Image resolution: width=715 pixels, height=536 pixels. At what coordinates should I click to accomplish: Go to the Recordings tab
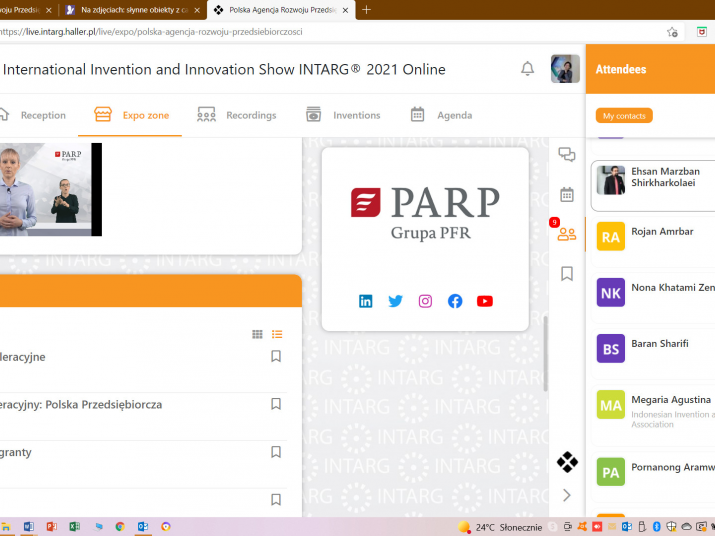point(237,115)
